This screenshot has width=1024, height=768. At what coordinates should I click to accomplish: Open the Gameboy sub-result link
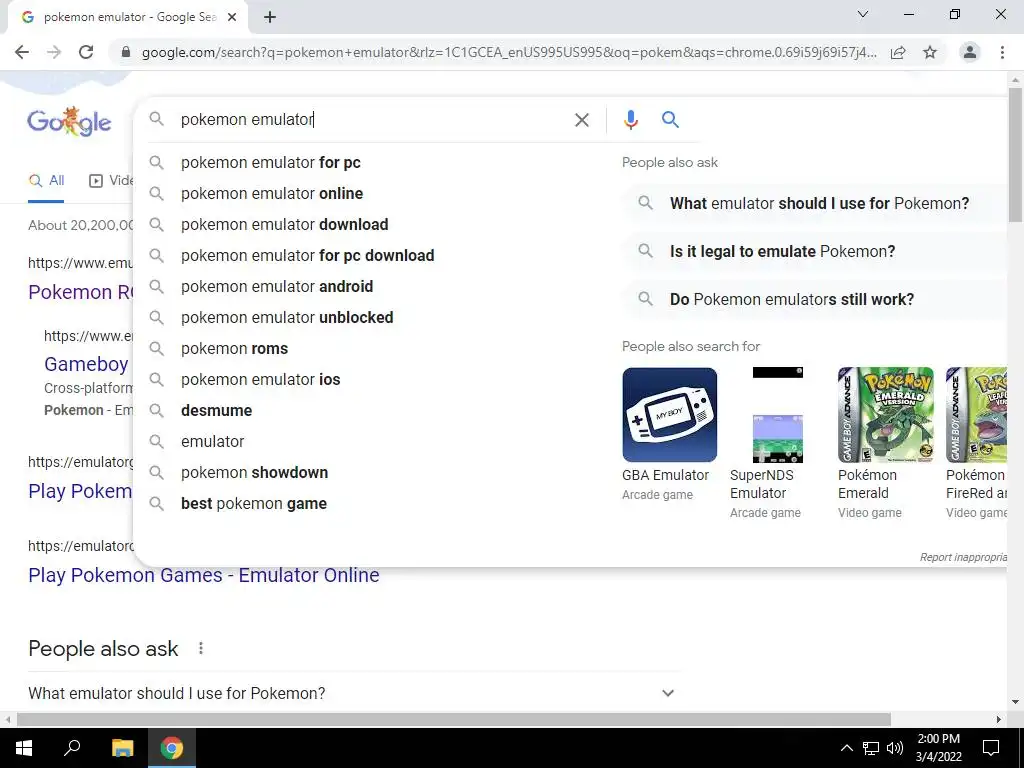coord(86,364)
